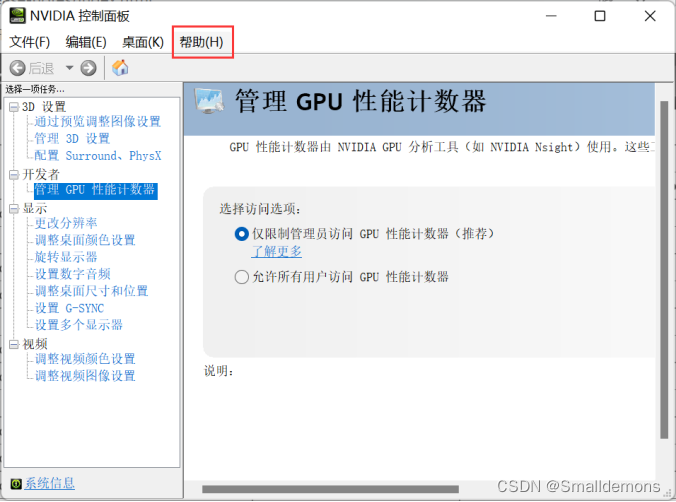The image size is (676, 502).
Task: Minimize the NVIDIA 控制面板 window
Action: [551, 16]
